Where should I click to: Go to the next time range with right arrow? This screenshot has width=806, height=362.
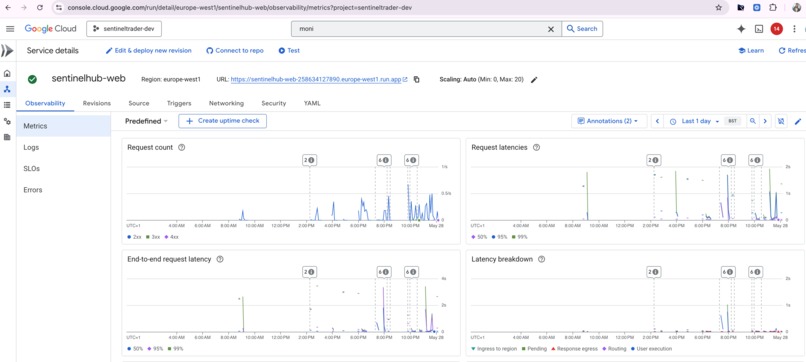click(765, 121)
